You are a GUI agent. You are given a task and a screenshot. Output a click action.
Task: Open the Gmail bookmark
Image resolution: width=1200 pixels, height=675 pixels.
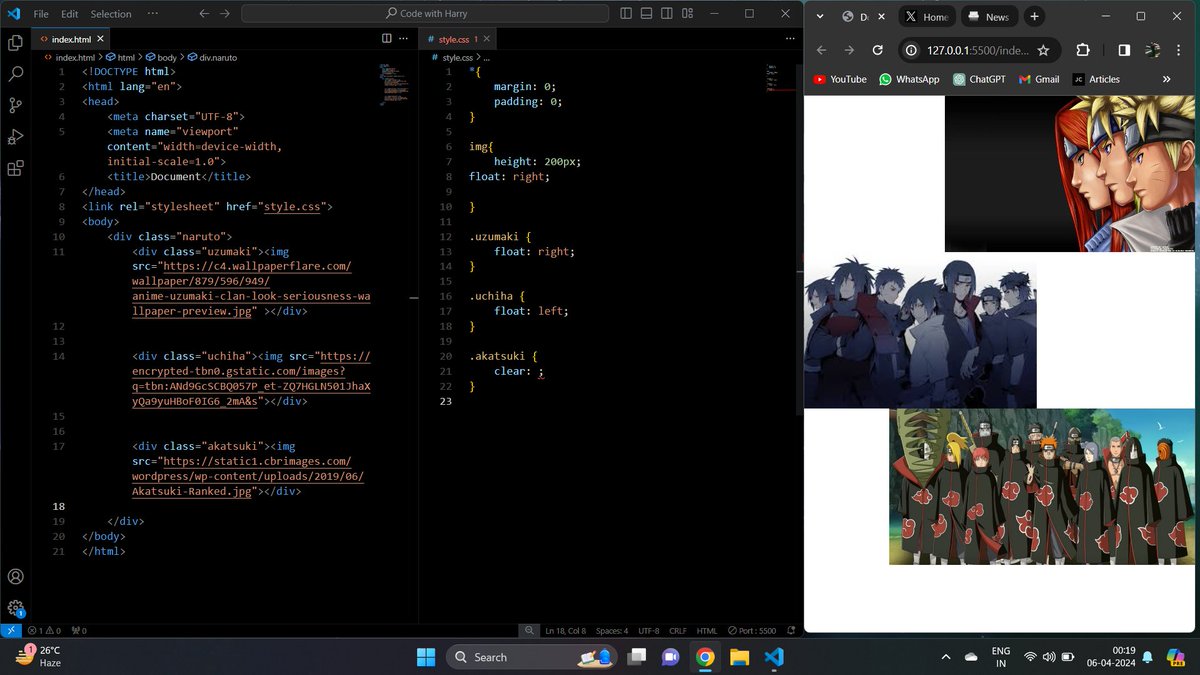[x=1039, y=79]
